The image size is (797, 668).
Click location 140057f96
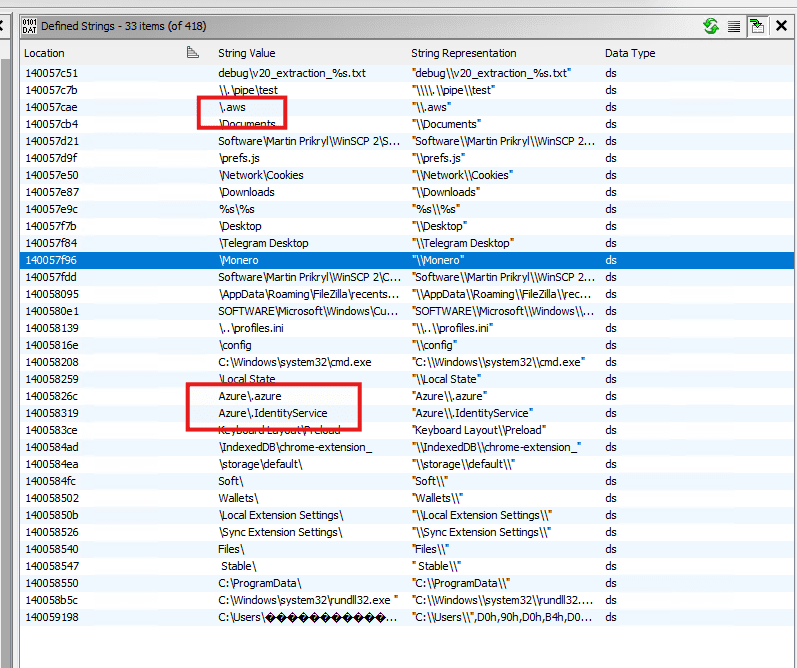51,260
